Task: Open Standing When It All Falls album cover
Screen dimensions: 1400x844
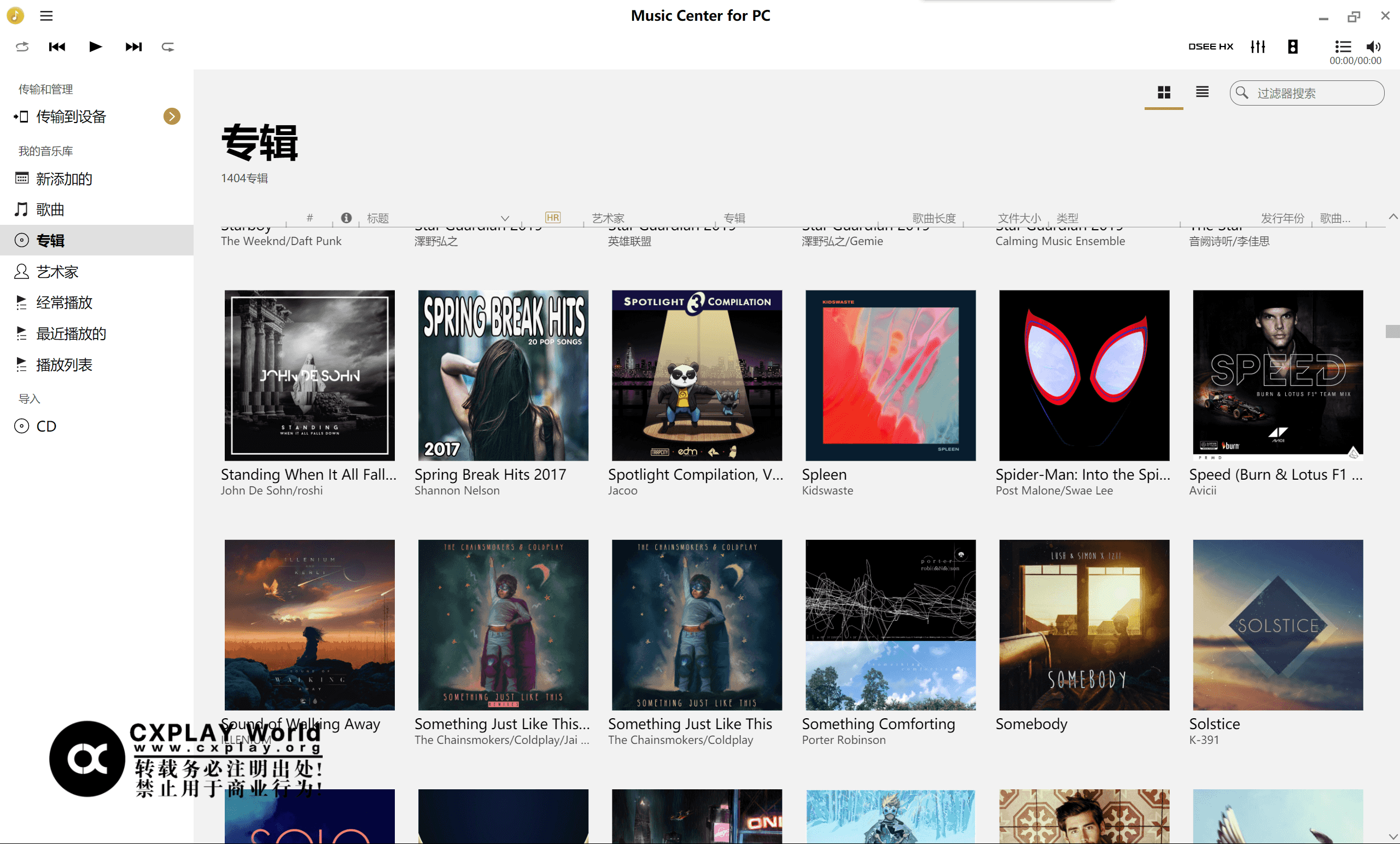Action: [310, 376]
